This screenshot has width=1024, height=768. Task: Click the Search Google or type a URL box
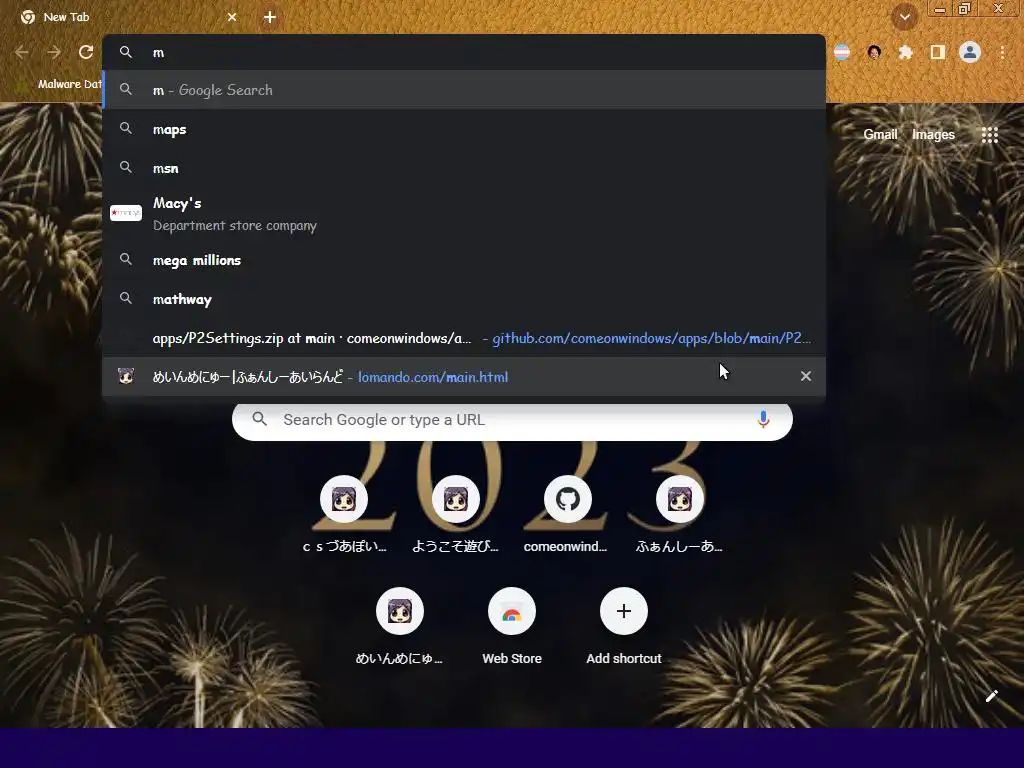click(512, 420)
